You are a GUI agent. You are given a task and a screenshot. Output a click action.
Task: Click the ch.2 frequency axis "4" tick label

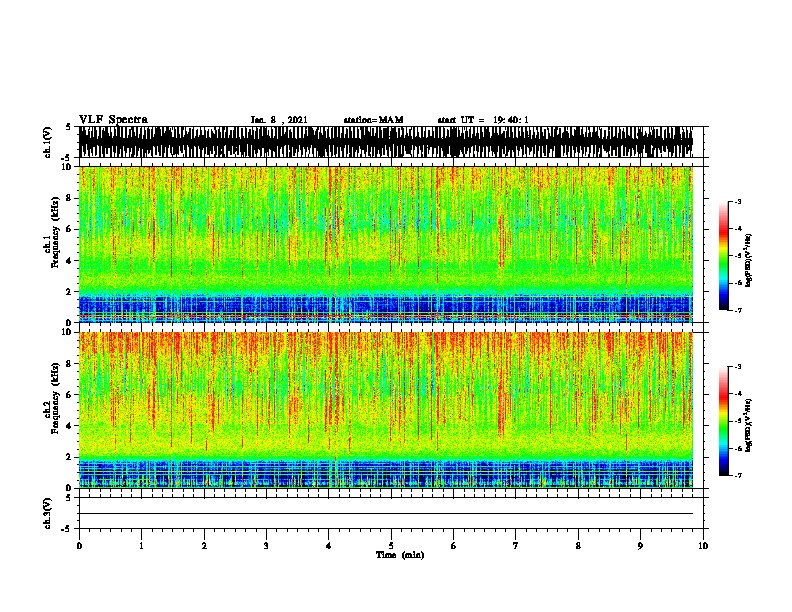70,426
